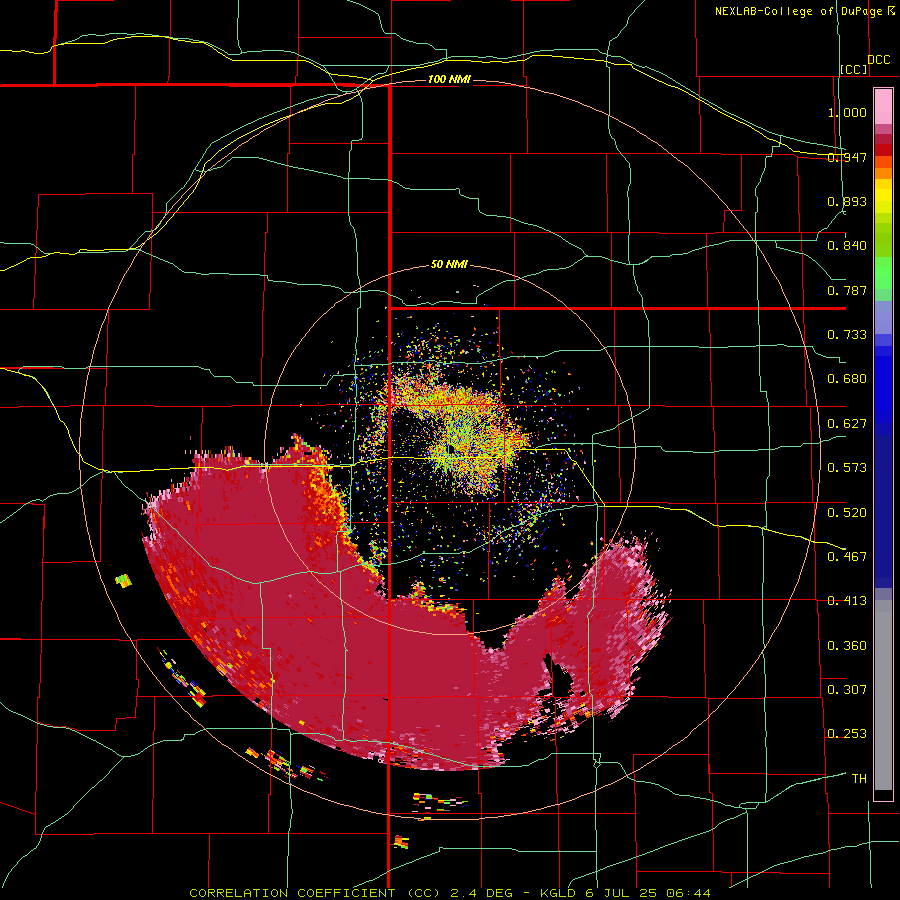Click the 100 NMI range ring label
The height and width of the screenshot is (900, 900).
[449, 79]
